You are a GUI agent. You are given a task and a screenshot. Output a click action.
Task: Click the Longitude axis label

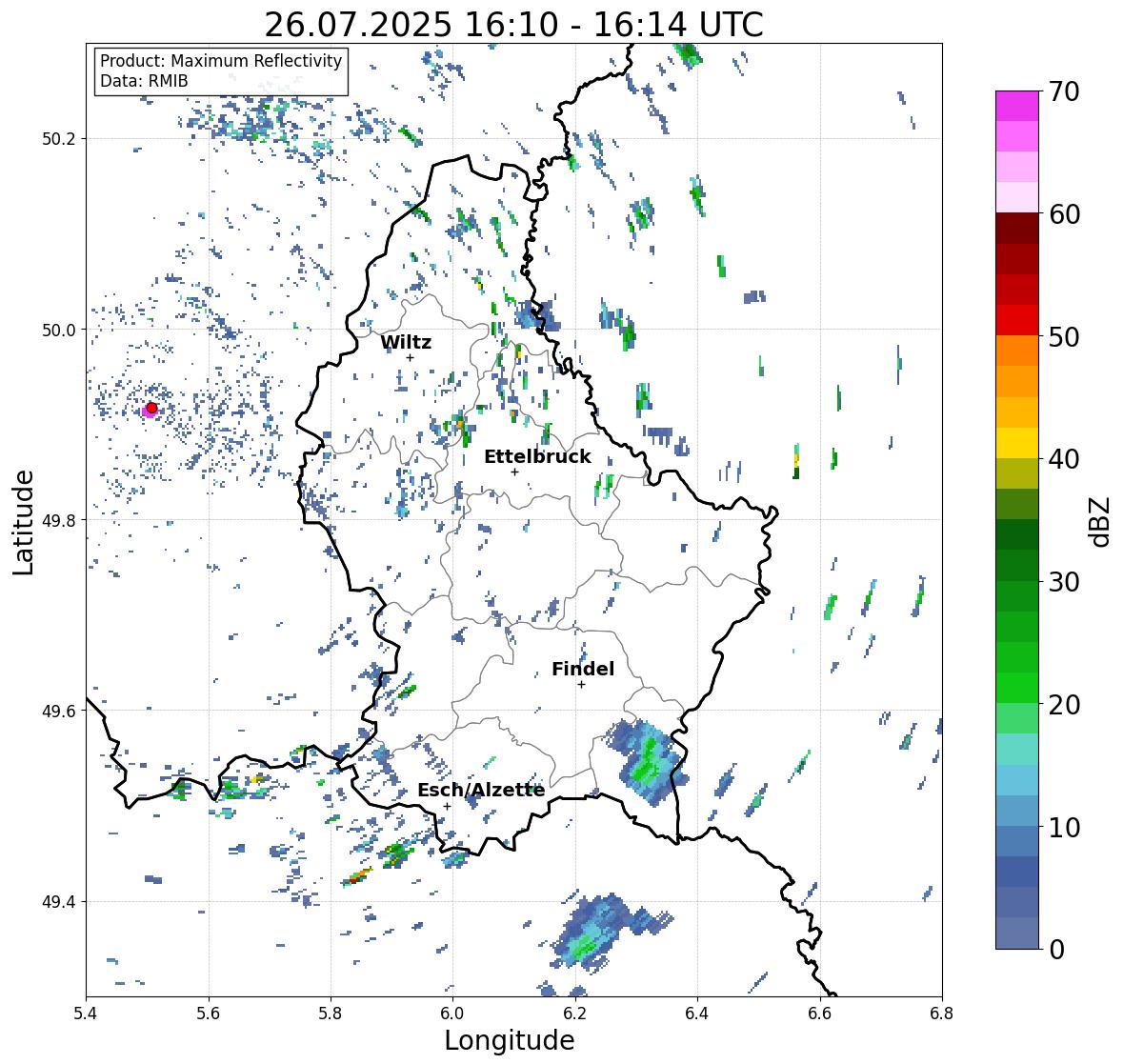point(510,1040)
